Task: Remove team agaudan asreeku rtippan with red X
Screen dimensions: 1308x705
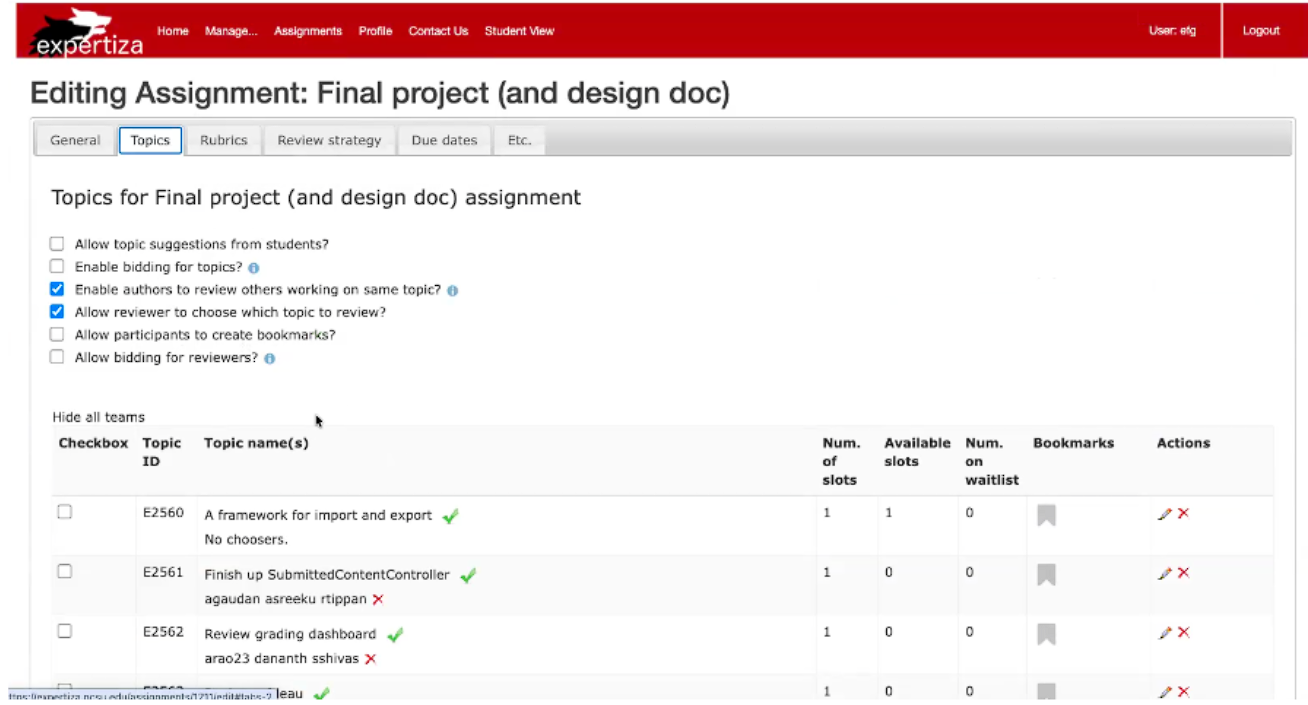Action: pos(378,599)
